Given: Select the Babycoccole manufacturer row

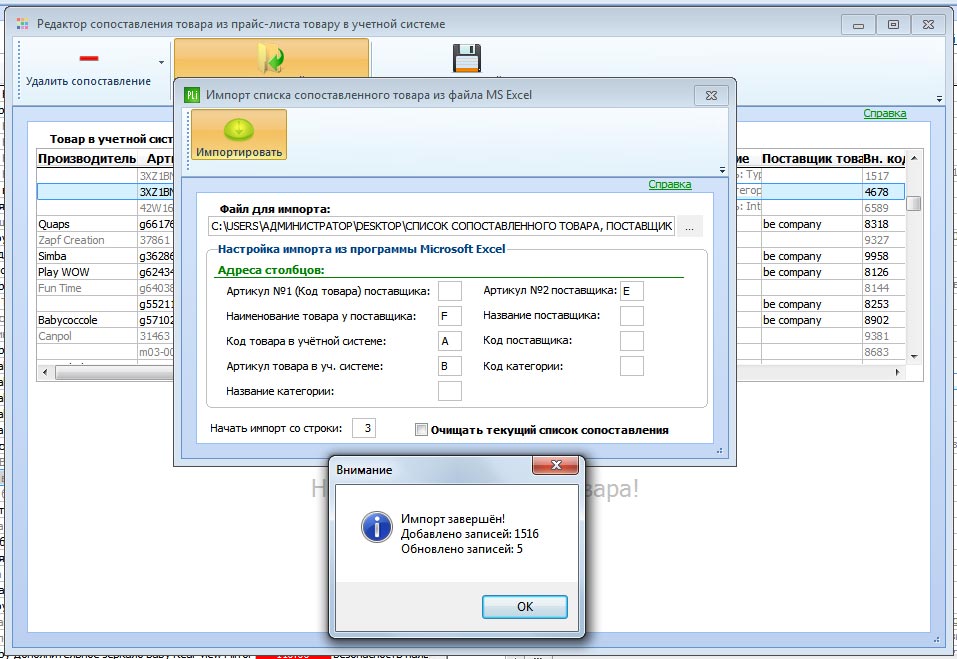Looking at the screenshot, I should (x=87, y=320).
